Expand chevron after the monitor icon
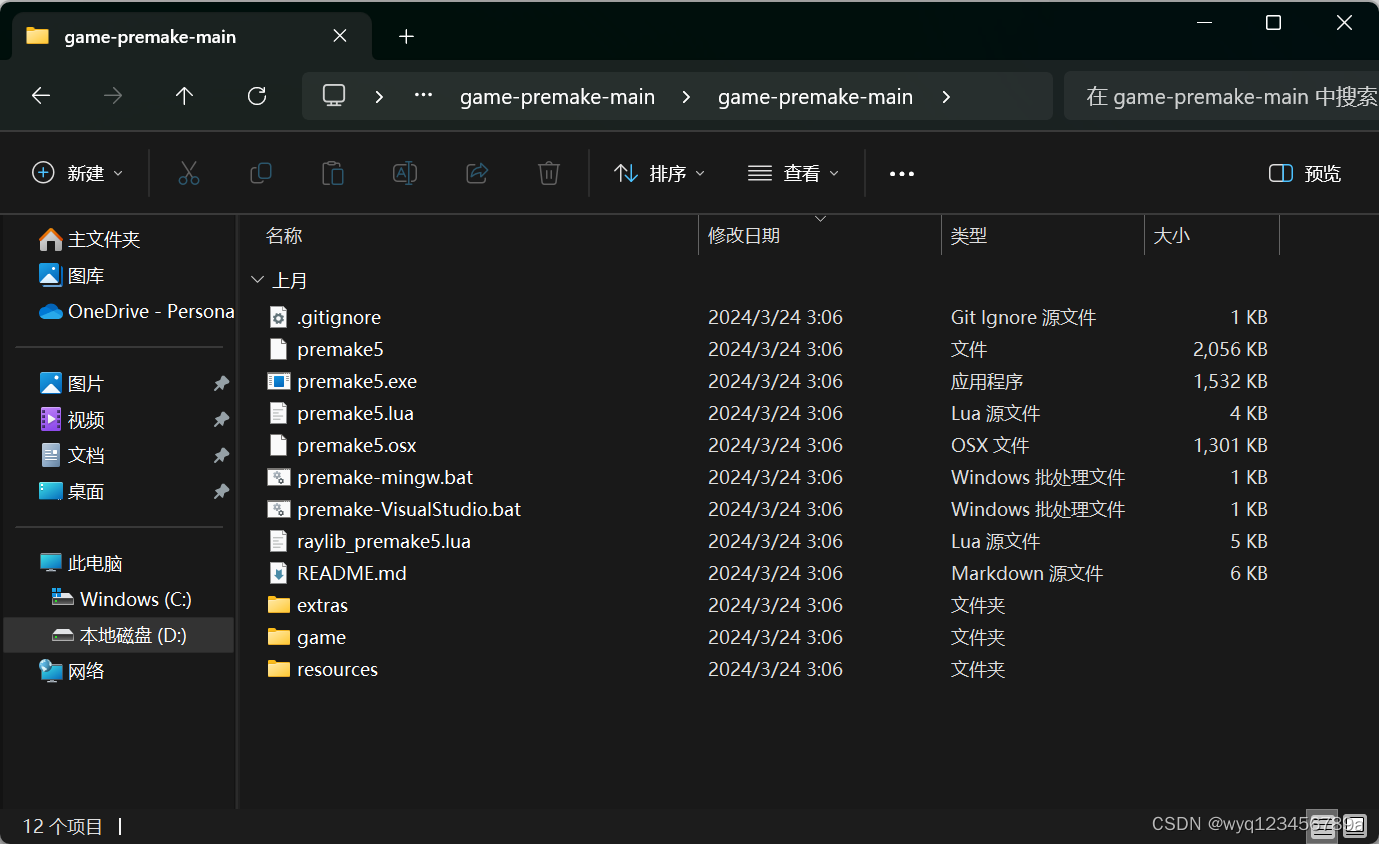 (x=379, y=97)
